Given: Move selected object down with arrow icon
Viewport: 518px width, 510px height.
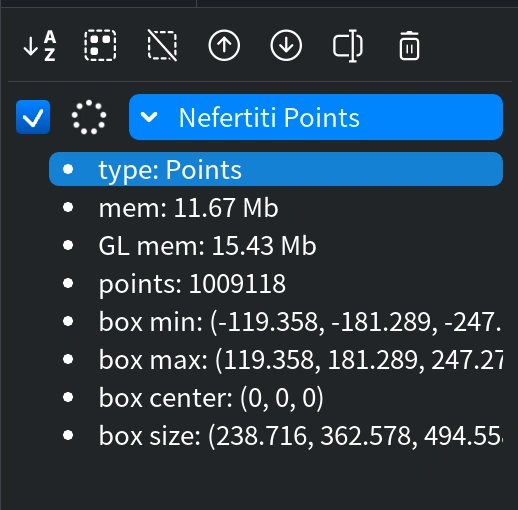Looking at the screenshot, I should click(x=286, y=45).
